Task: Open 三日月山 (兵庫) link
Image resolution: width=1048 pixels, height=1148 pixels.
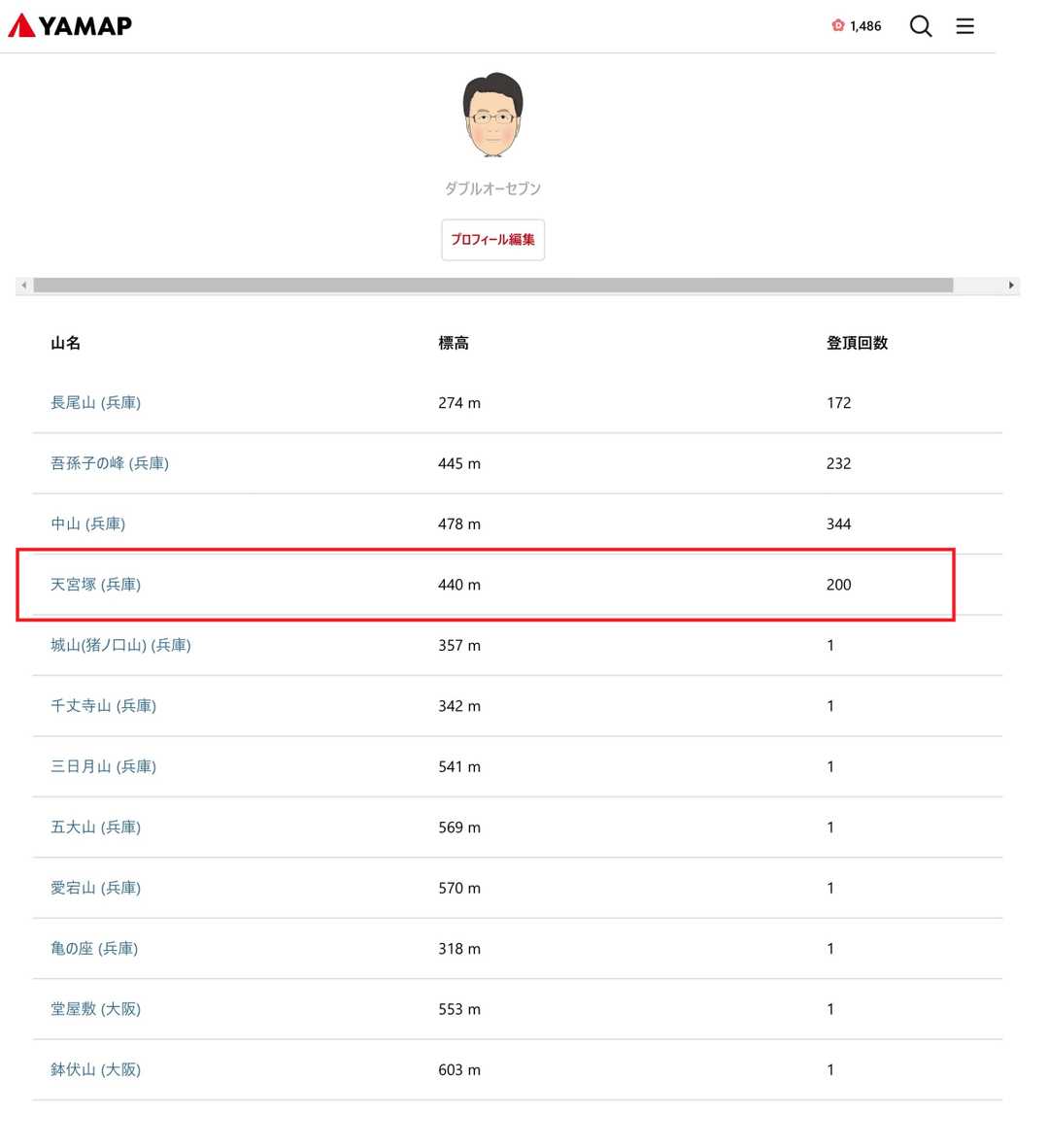Action: point(103,766)
